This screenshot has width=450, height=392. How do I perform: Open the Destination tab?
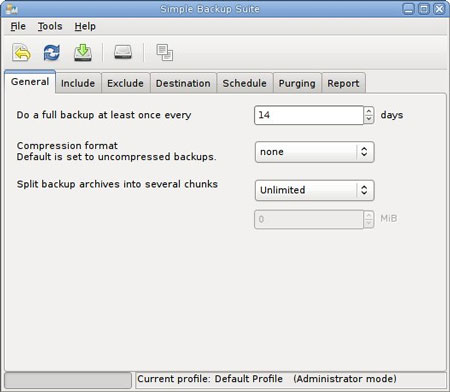[183, 83]
